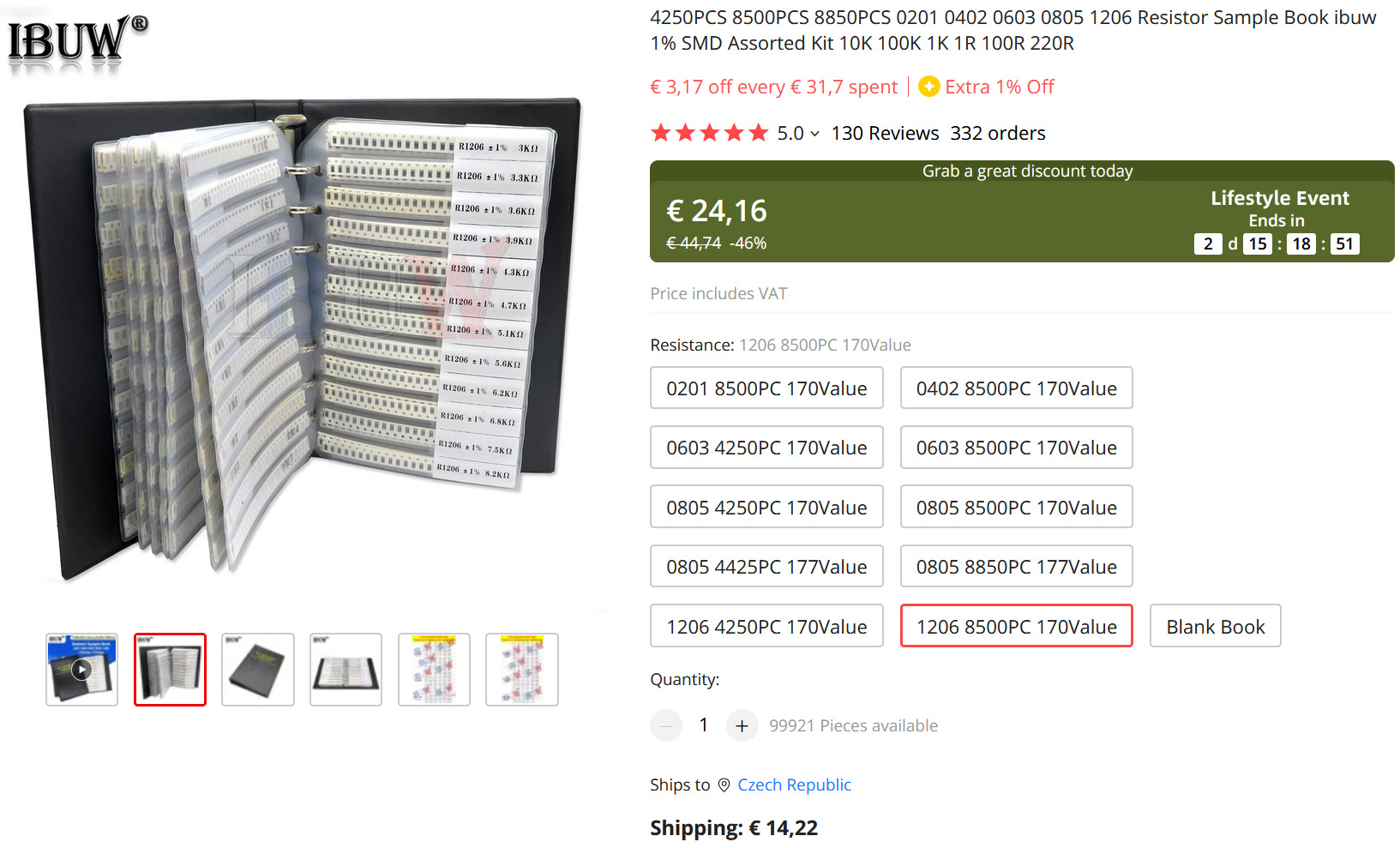Image resolution: width=1400 pixels, height=848 pixels.
Task: Click the location pin icon beside Ships to
Action: tap(724, 785)
